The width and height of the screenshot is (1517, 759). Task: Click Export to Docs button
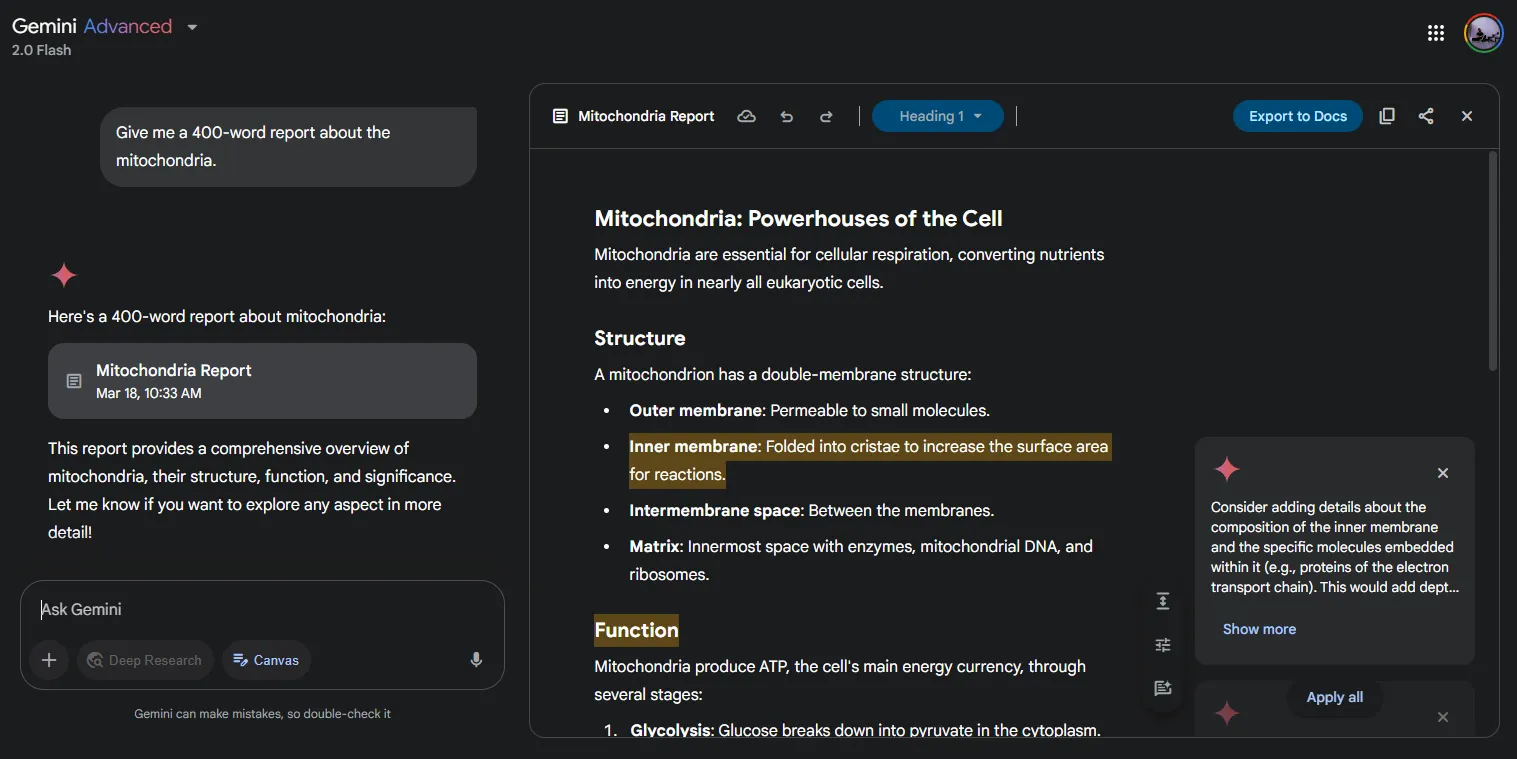[x=1298, y=116]
